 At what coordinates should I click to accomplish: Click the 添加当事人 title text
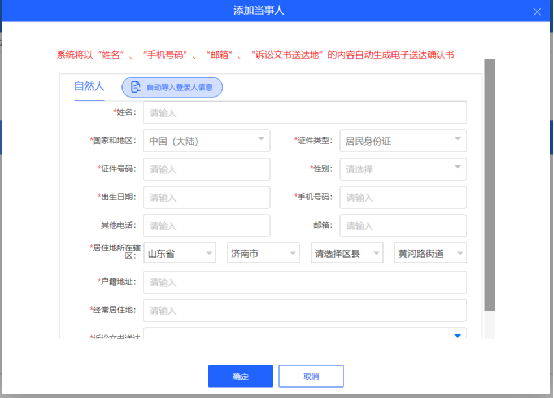(x=259, y=11)
